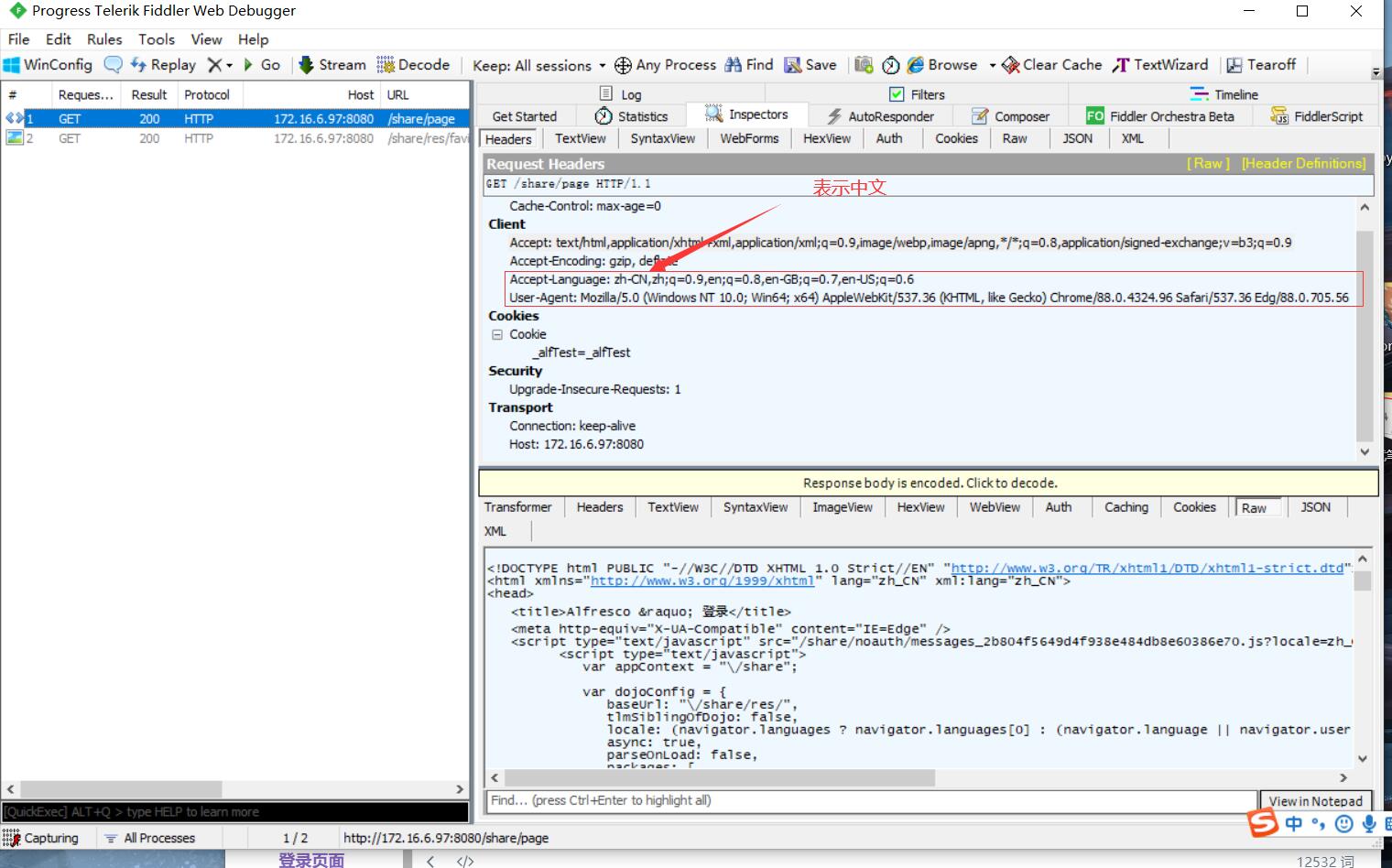Image resolution: width=1392 pixels, height=868 pixels.
Task: Select the response Transformer tab
Action: [517, 507]
